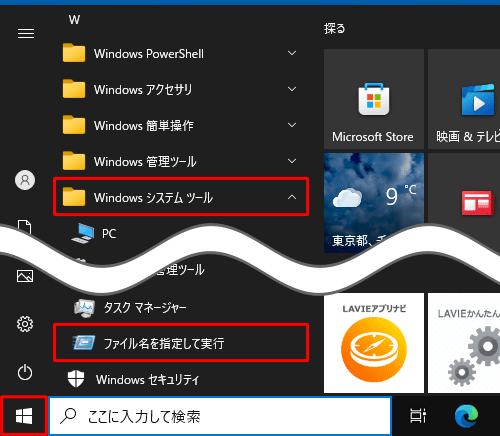
Task: Launch ファイル名を指定して実行
Action: coord(181,343)
